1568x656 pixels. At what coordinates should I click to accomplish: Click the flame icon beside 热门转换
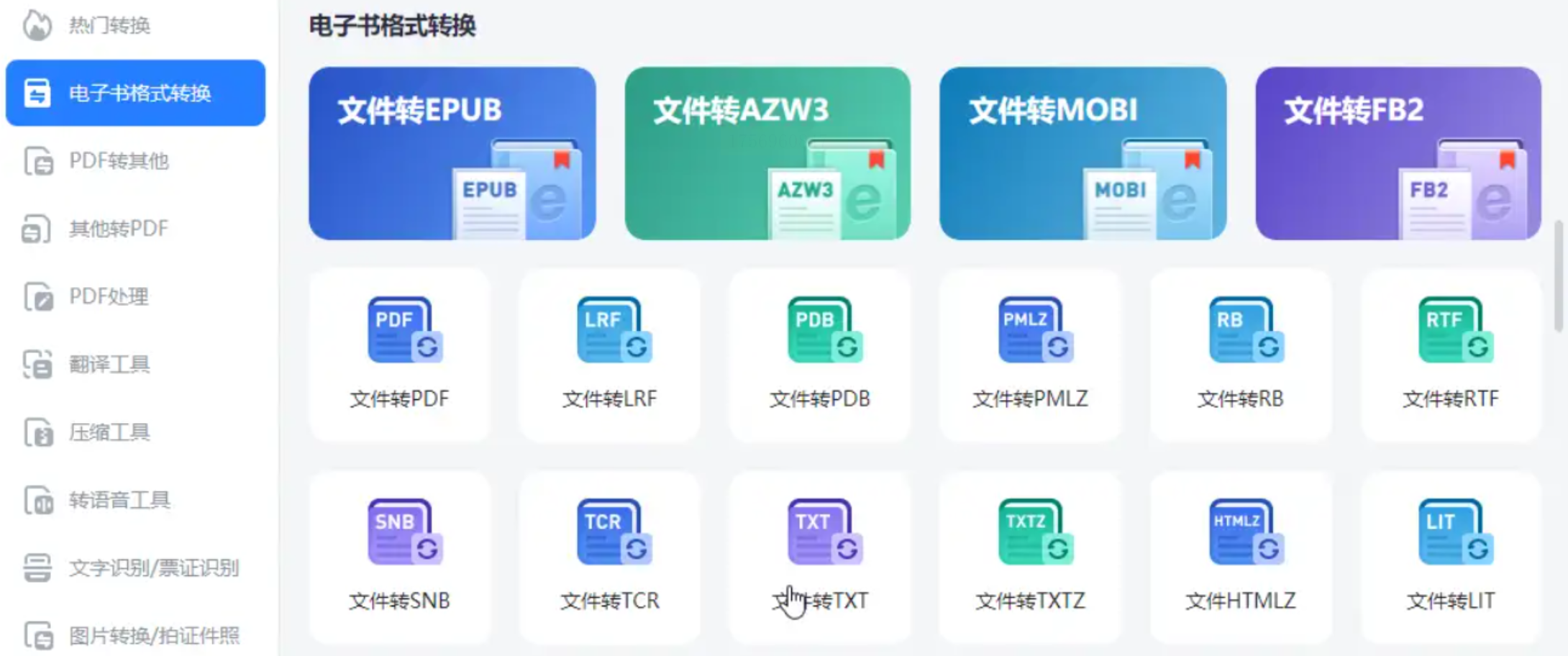37,25
